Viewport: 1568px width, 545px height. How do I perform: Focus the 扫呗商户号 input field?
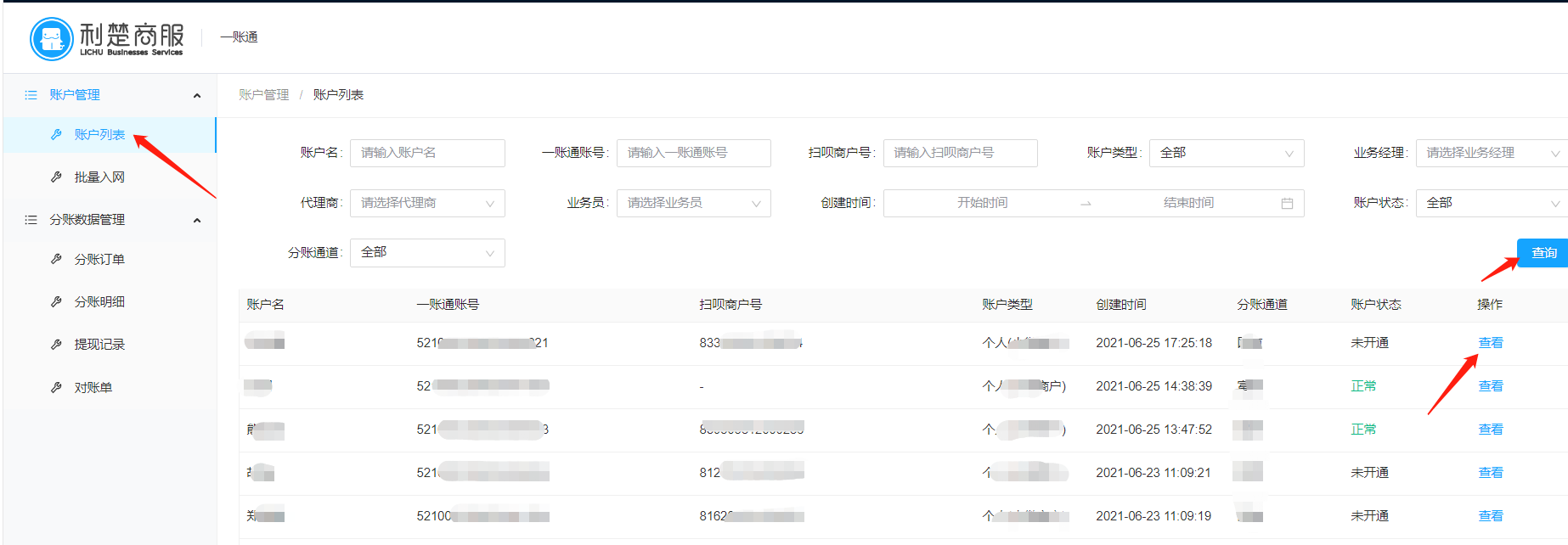(961, 153)
